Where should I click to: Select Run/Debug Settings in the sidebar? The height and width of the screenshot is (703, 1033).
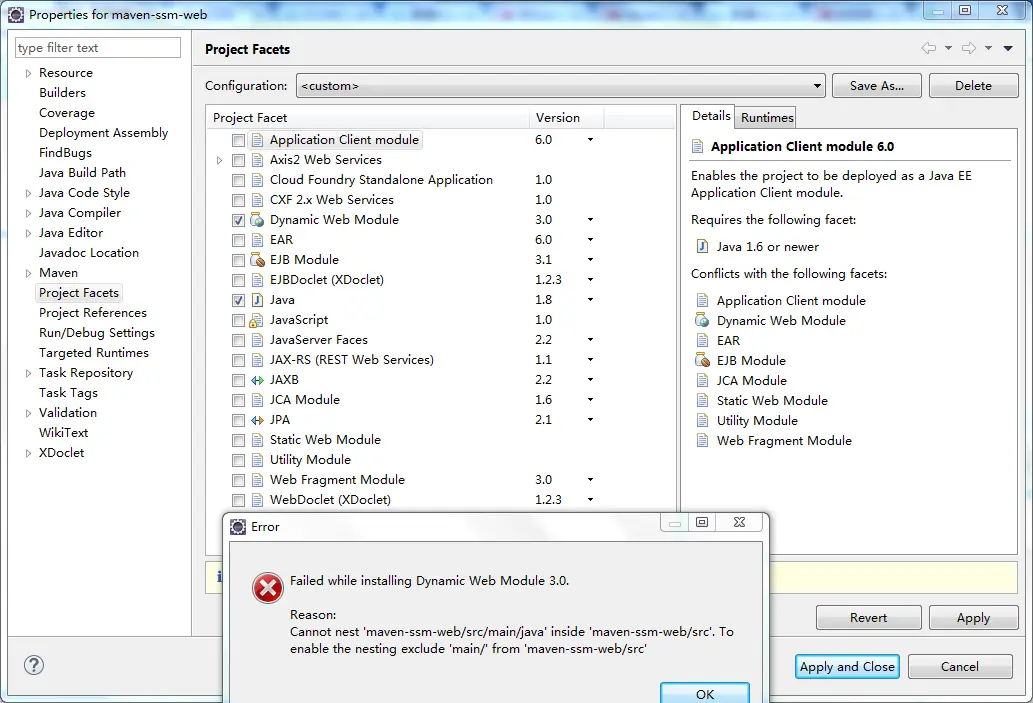(97, 333)
